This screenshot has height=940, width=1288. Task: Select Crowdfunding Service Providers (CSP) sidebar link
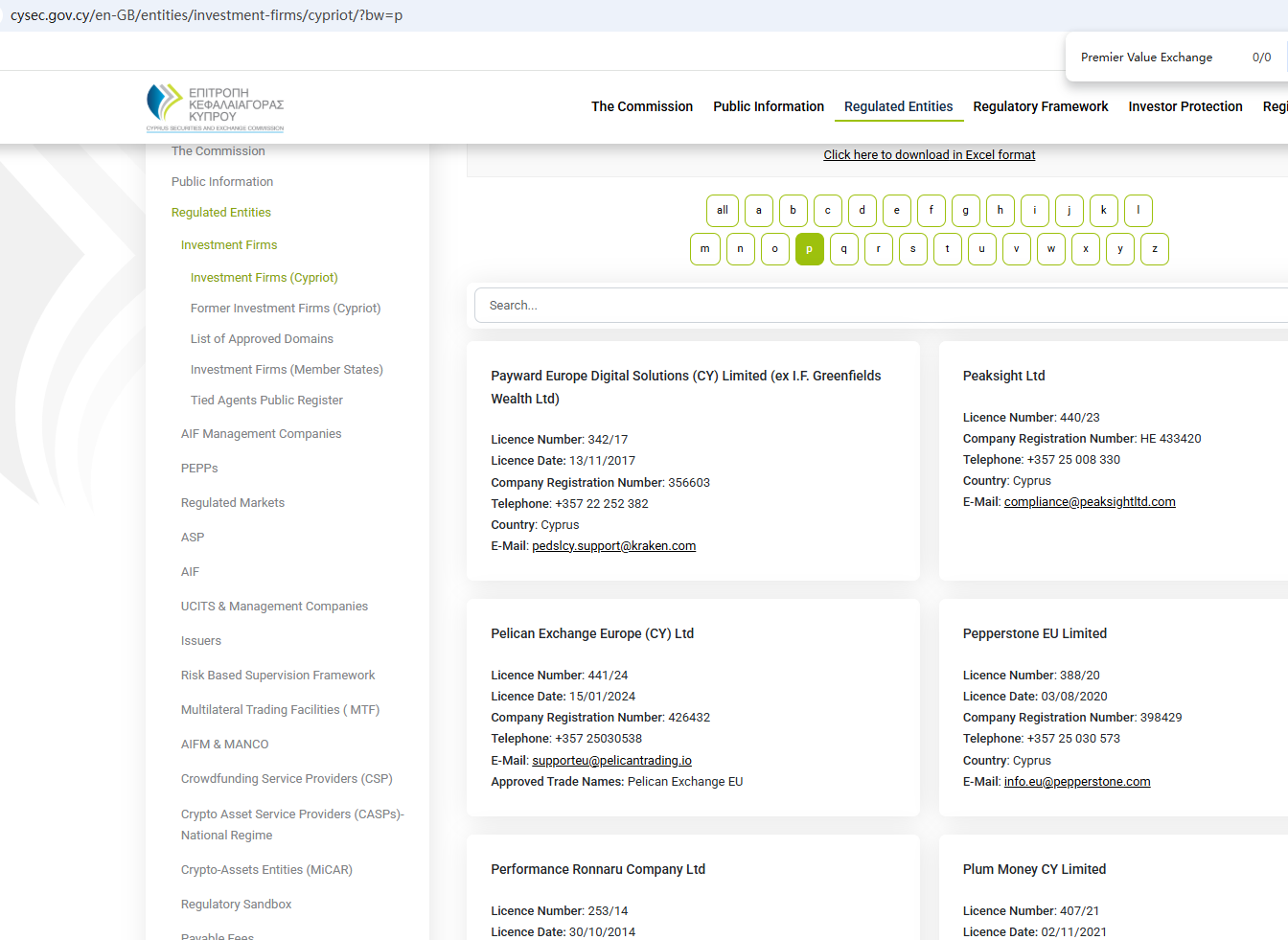point(287,779)
